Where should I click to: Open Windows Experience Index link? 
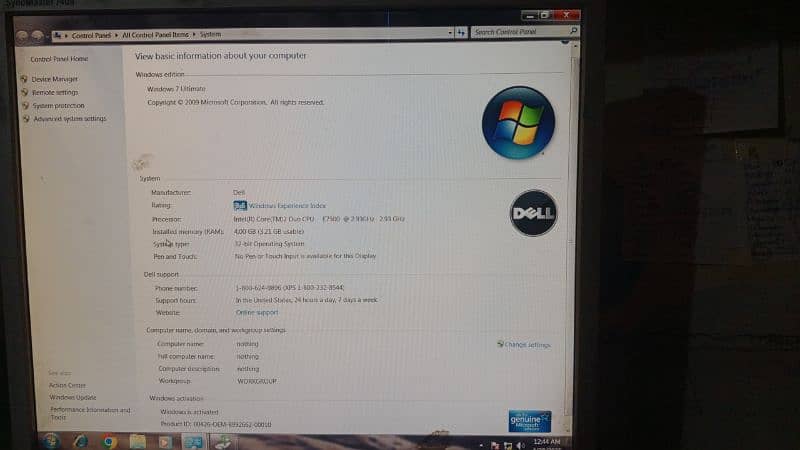coord(287,206)
